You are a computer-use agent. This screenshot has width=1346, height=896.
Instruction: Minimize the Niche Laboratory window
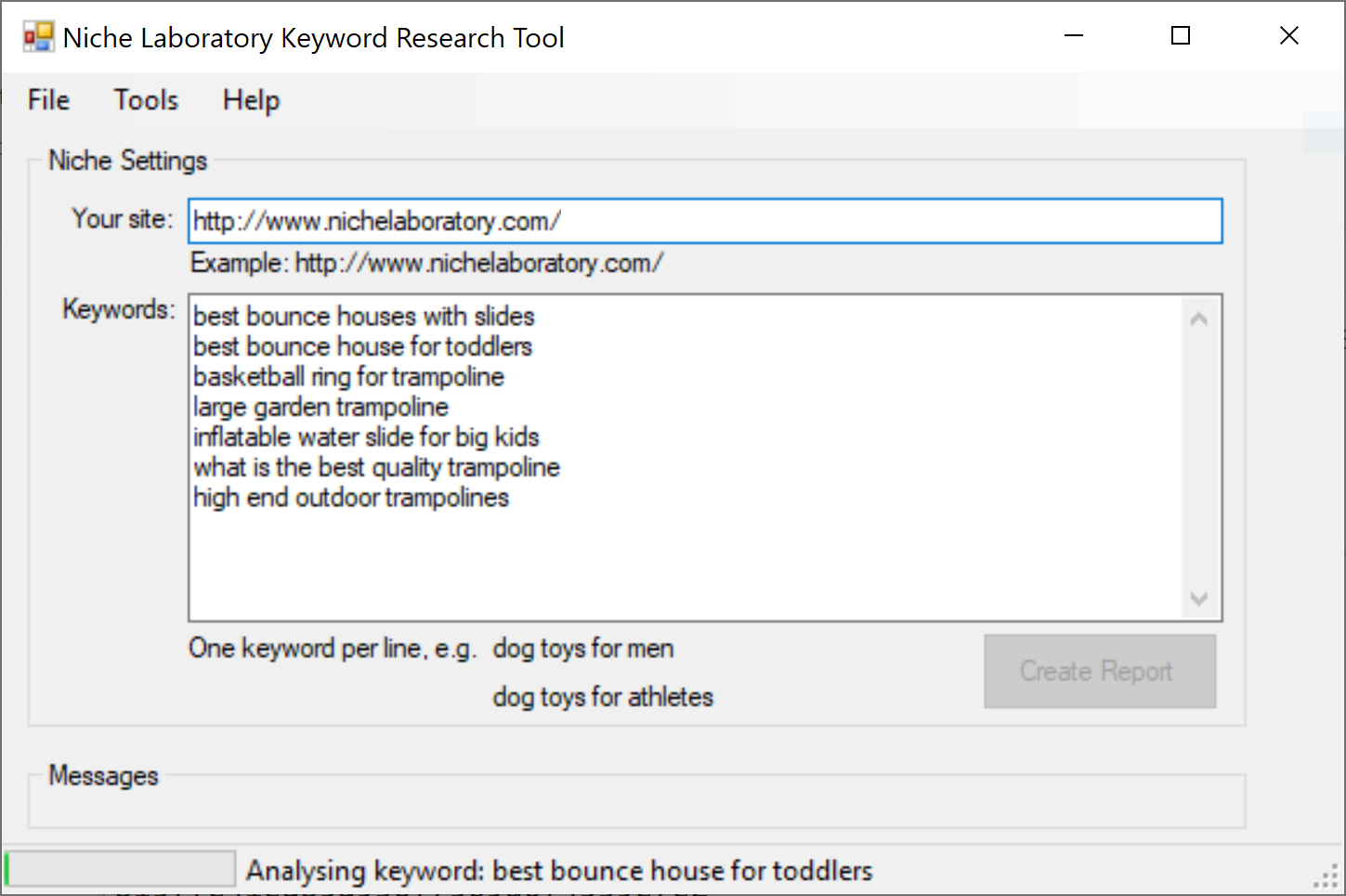[x=1074, y=36]
